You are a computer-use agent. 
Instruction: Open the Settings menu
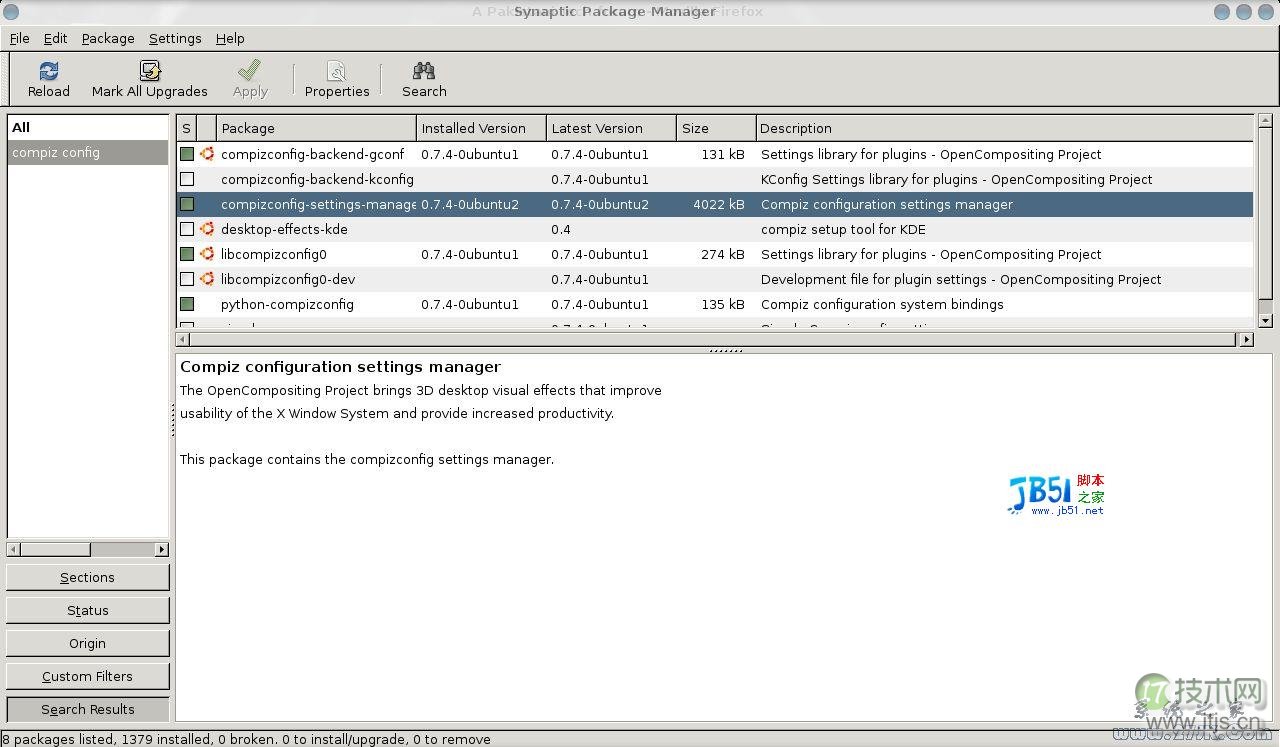pyautogui.click(x=175, y=38)
